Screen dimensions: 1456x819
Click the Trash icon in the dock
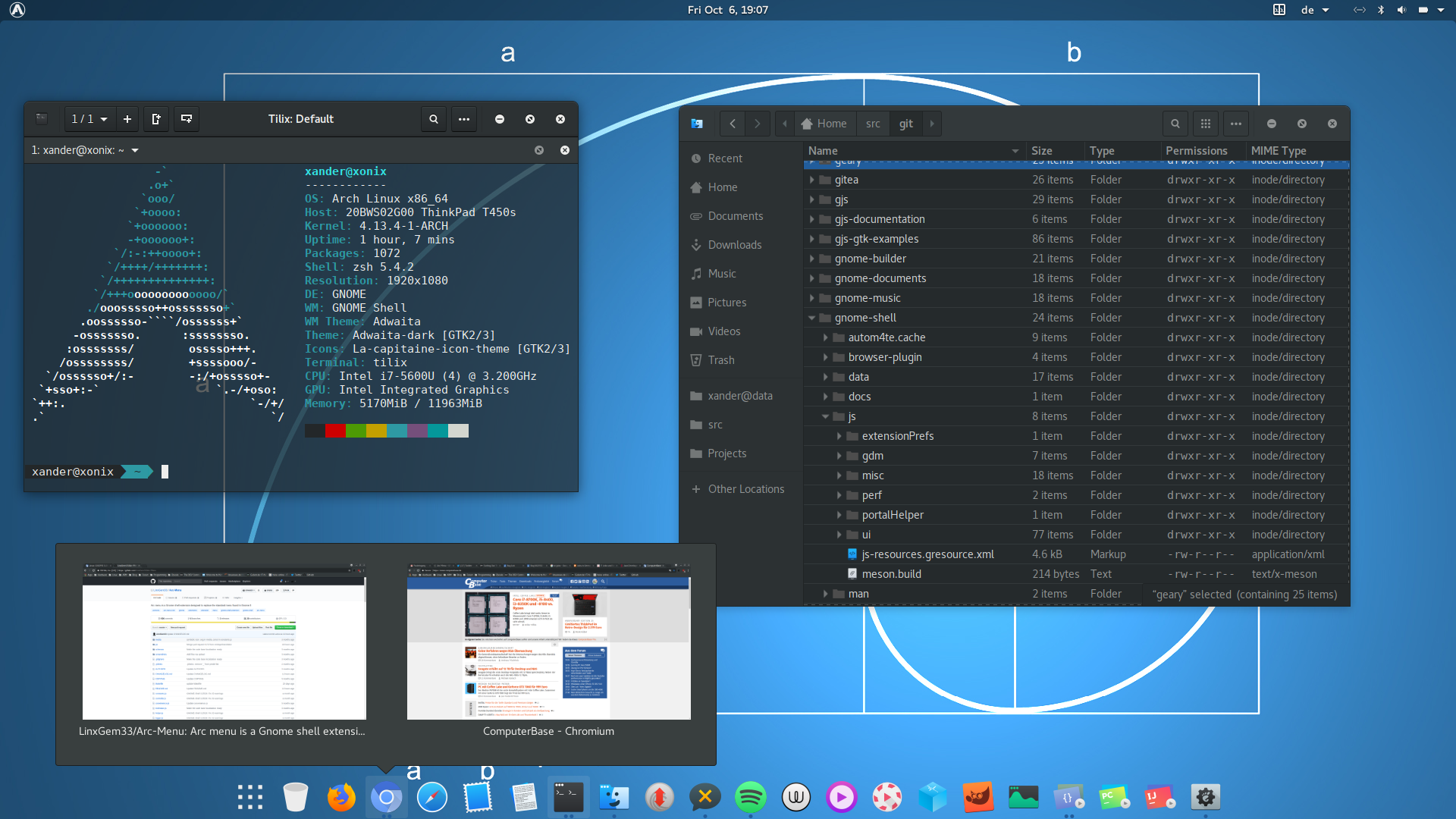click(x=296, y=797)
